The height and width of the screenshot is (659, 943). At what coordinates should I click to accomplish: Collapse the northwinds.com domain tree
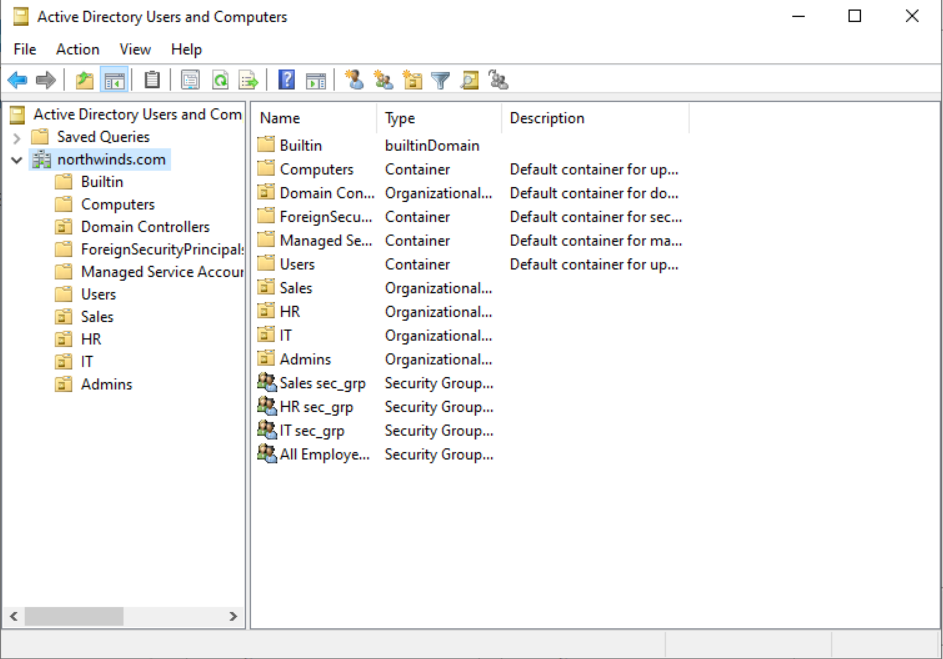tap(16, 158)
